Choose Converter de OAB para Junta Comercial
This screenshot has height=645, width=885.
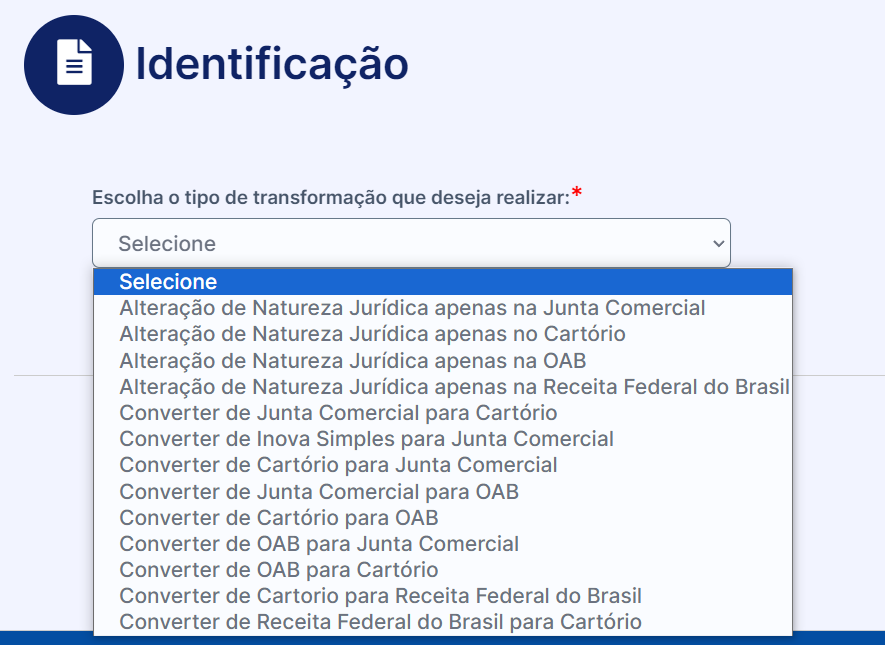tap(443, 543)
